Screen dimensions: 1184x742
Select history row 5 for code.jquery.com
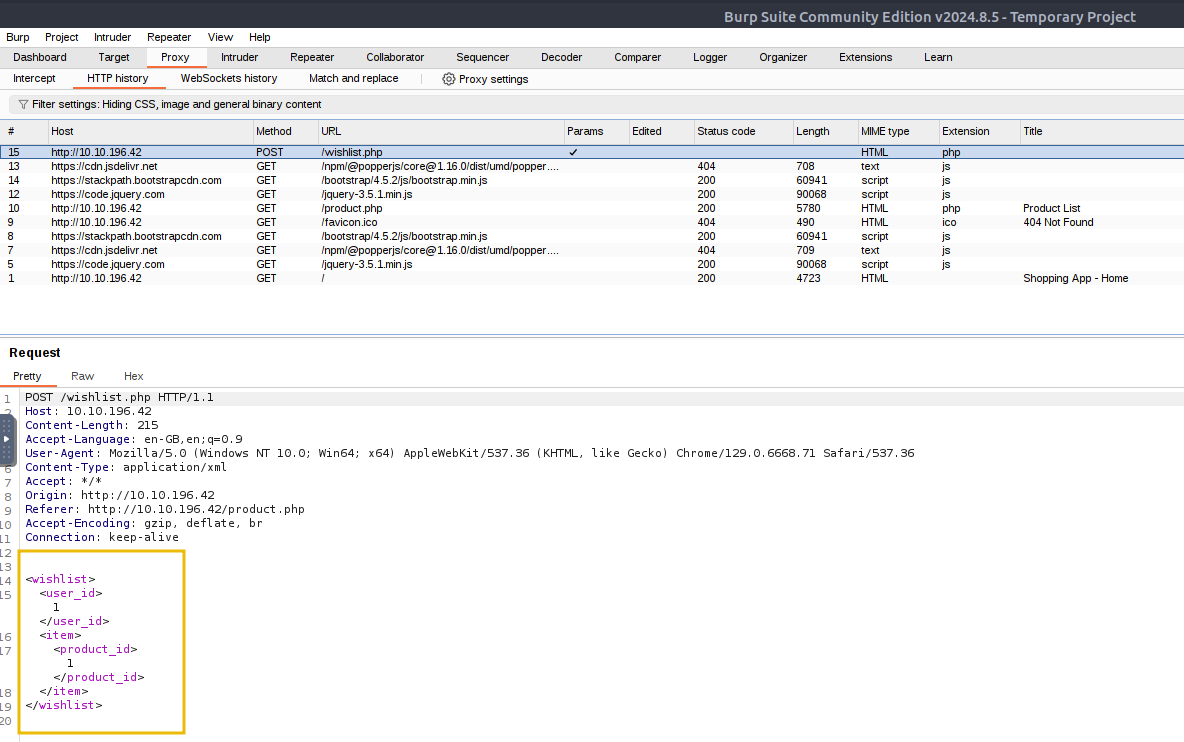coord(592,264)
